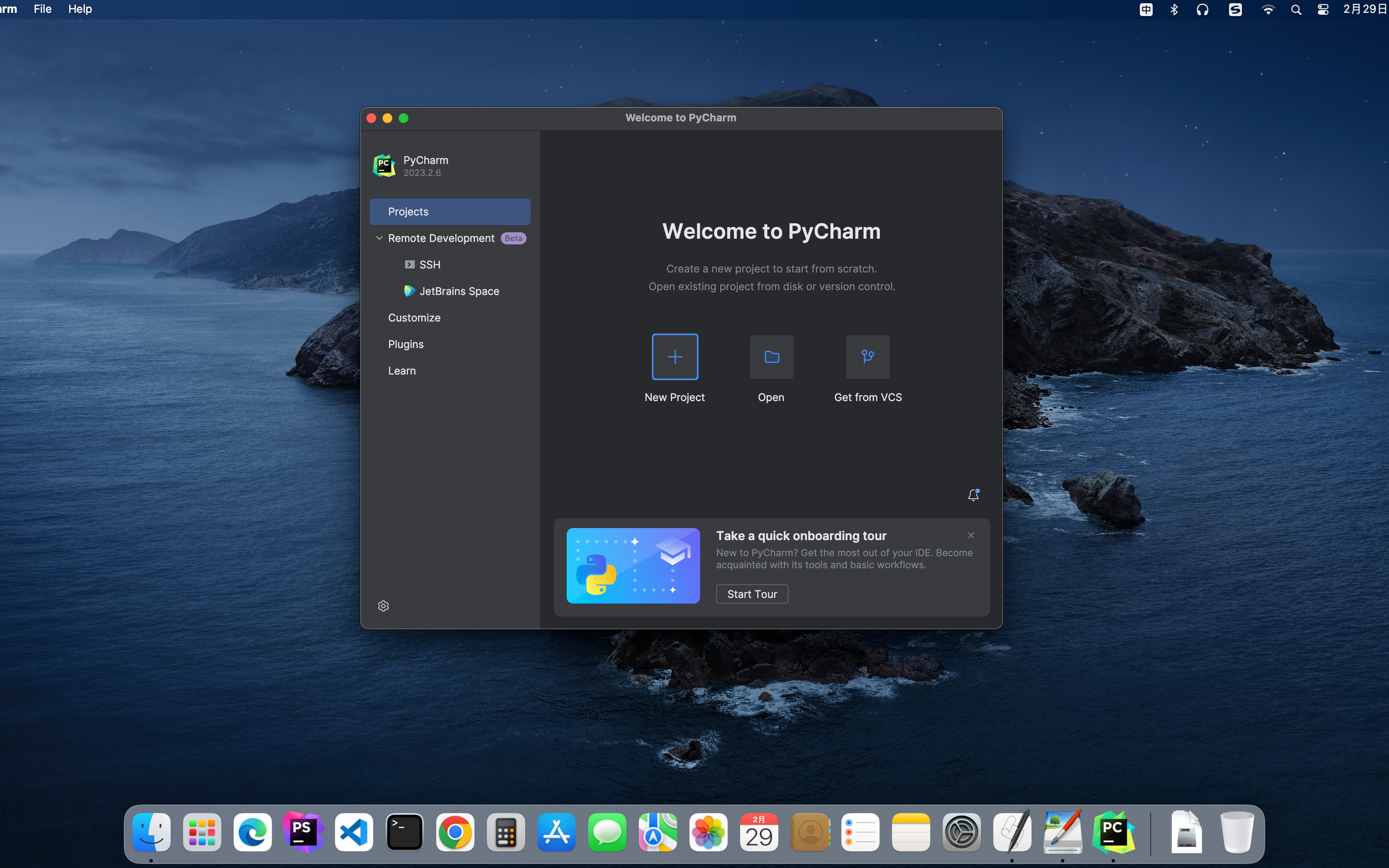Click the Learn menu item

point(401,371)
